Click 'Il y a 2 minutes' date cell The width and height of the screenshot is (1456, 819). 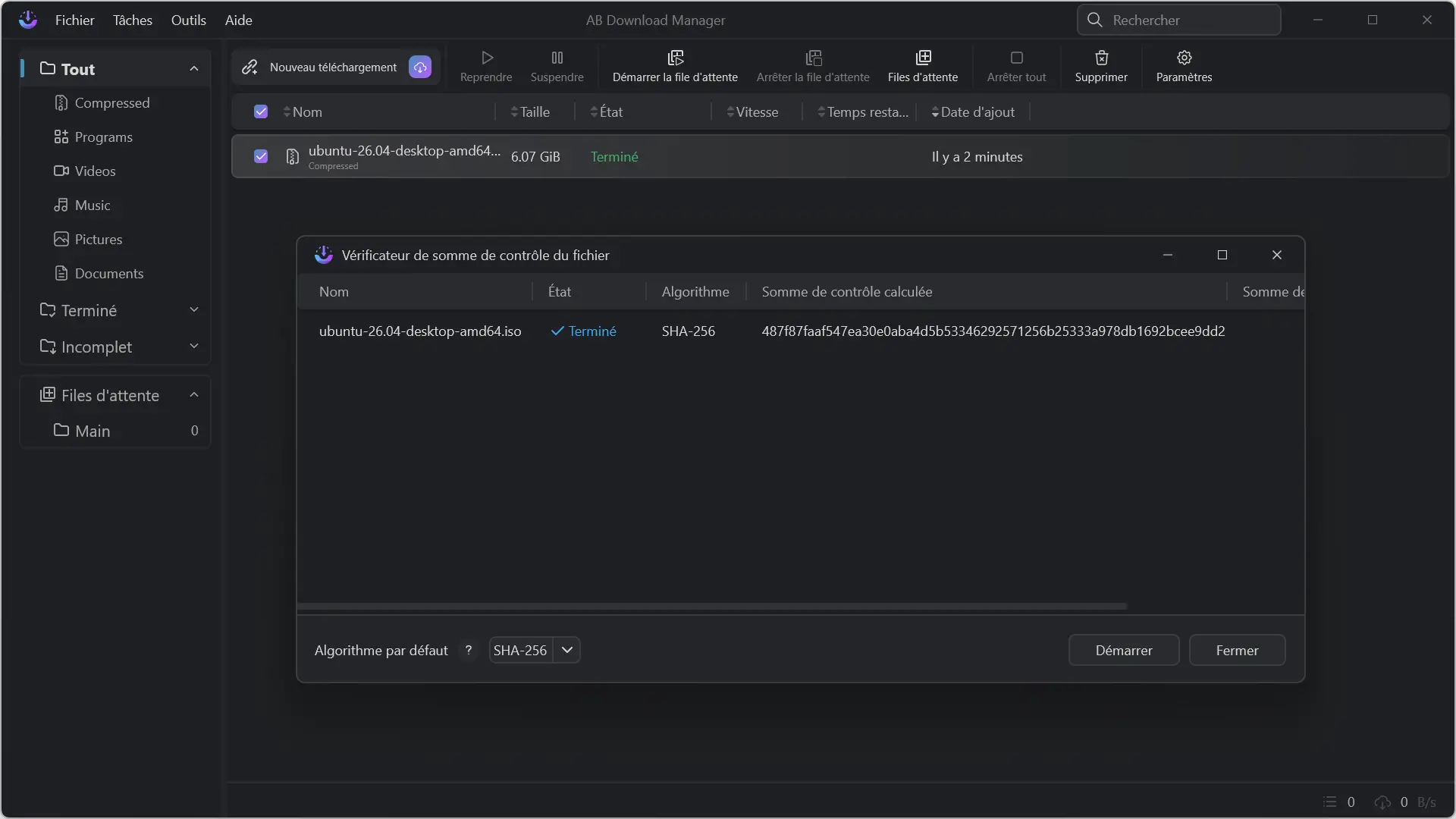[x=977, y=157]
